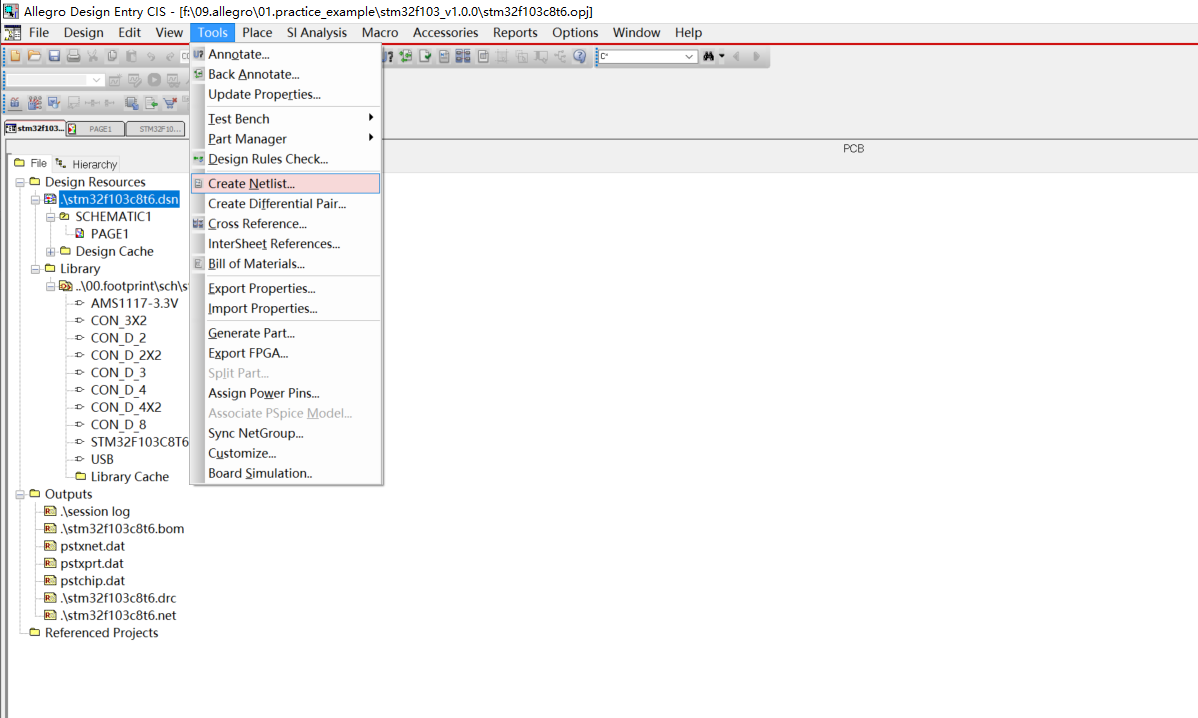
Task: Click the Design Rules Check toolbar icon
Action: [x=425, y=57]
